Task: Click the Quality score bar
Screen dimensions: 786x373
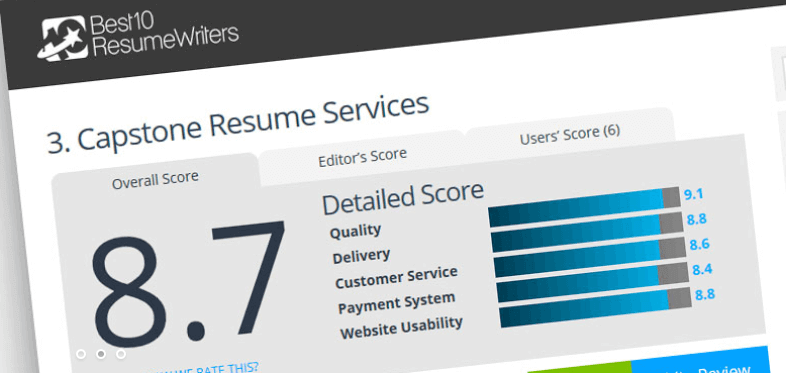Action: [584, 207]
